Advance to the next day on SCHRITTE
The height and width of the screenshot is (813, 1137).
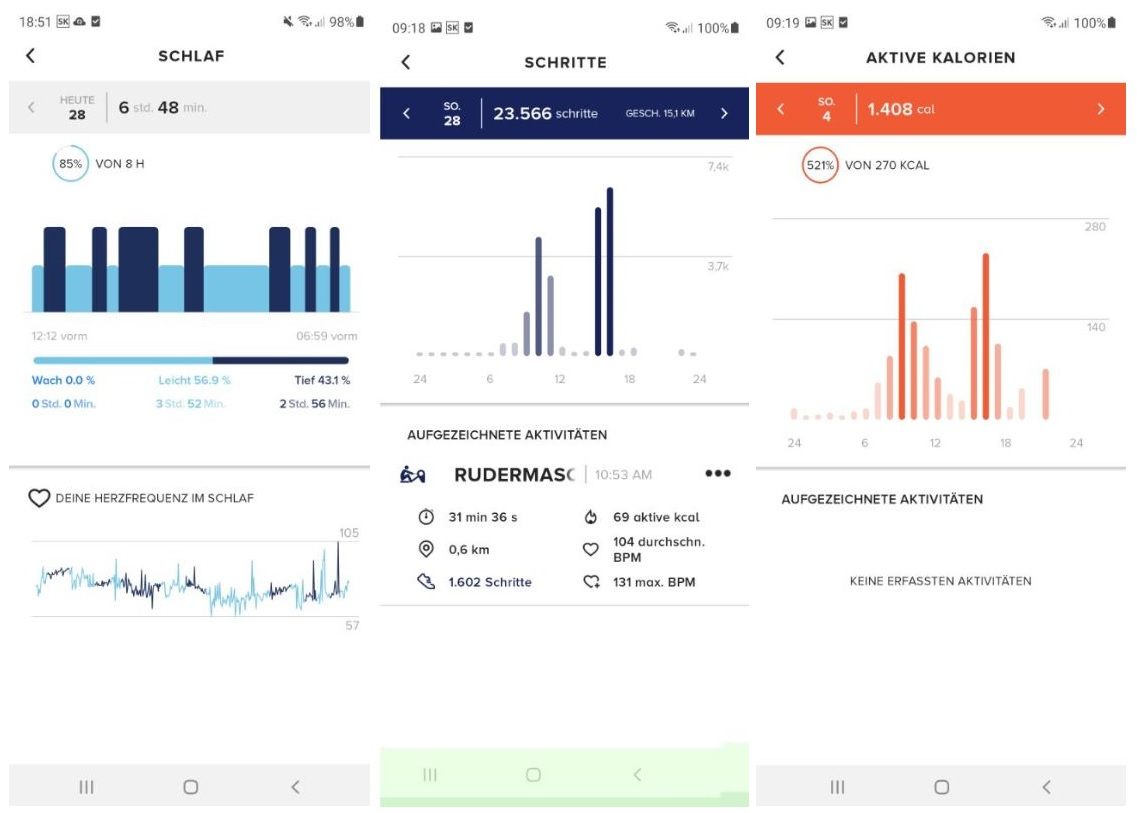(x=725, y=111)
